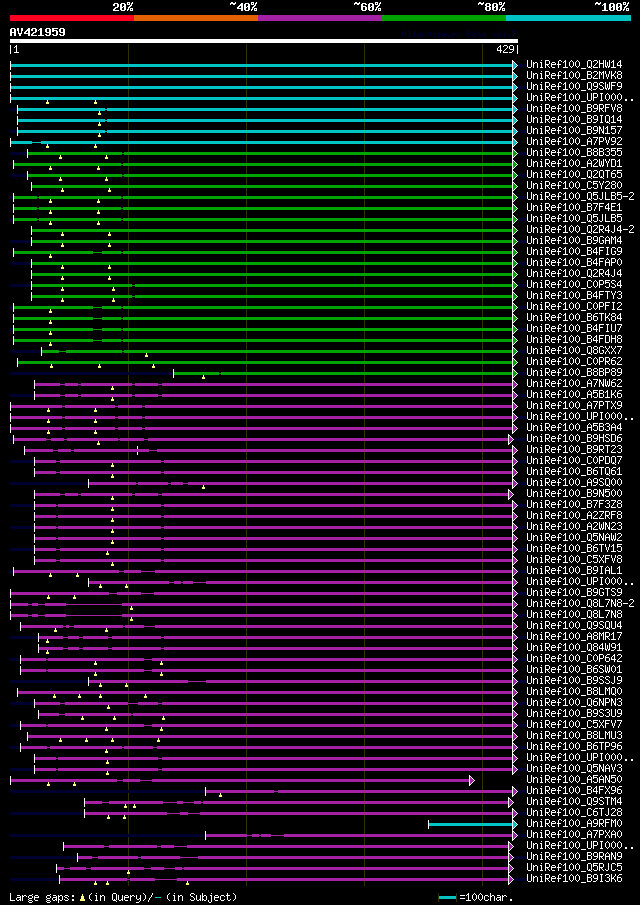Open hit UniRef100_Q9SWF9

(x=574, y=87)
